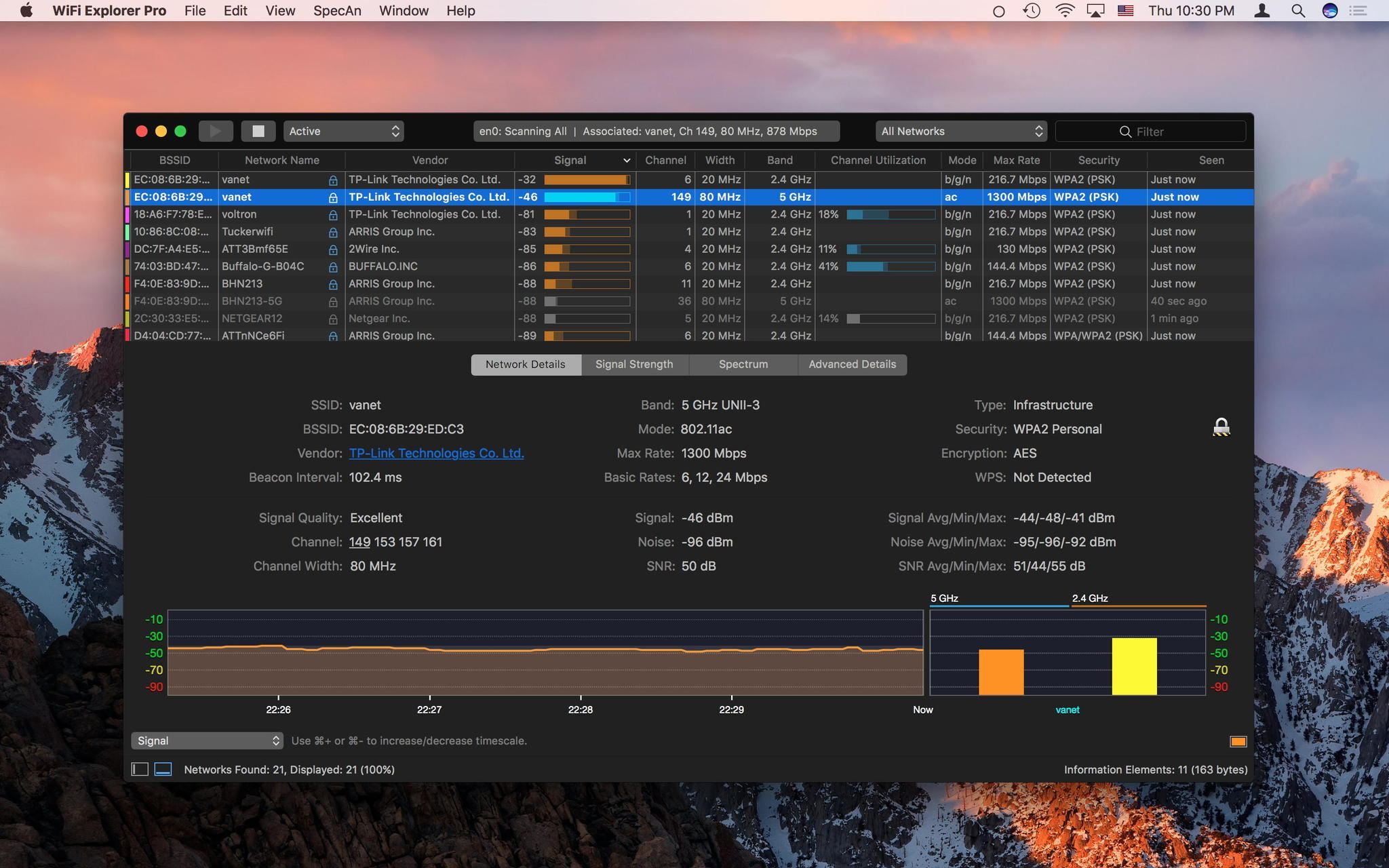Viewport: 1389px width, 868px height.
Task: Click the stop scan square icon
Action: [x=257, y=131]
